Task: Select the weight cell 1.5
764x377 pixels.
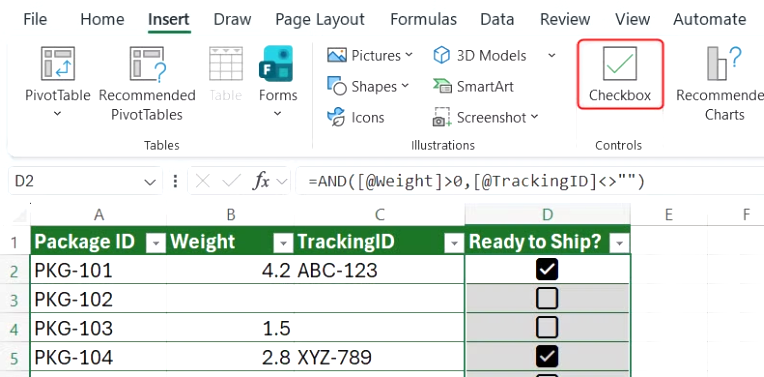Action: click(x=231, y=328)
